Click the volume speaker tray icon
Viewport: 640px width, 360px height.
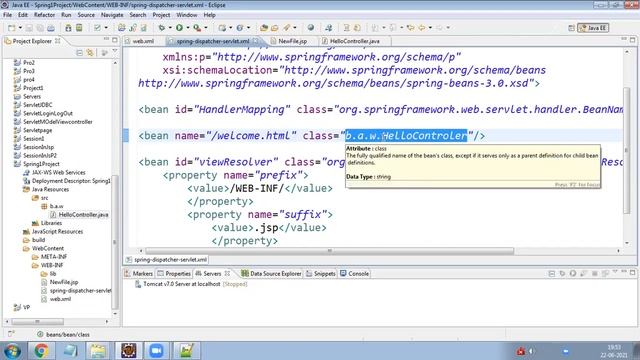(x=531, y=351)
